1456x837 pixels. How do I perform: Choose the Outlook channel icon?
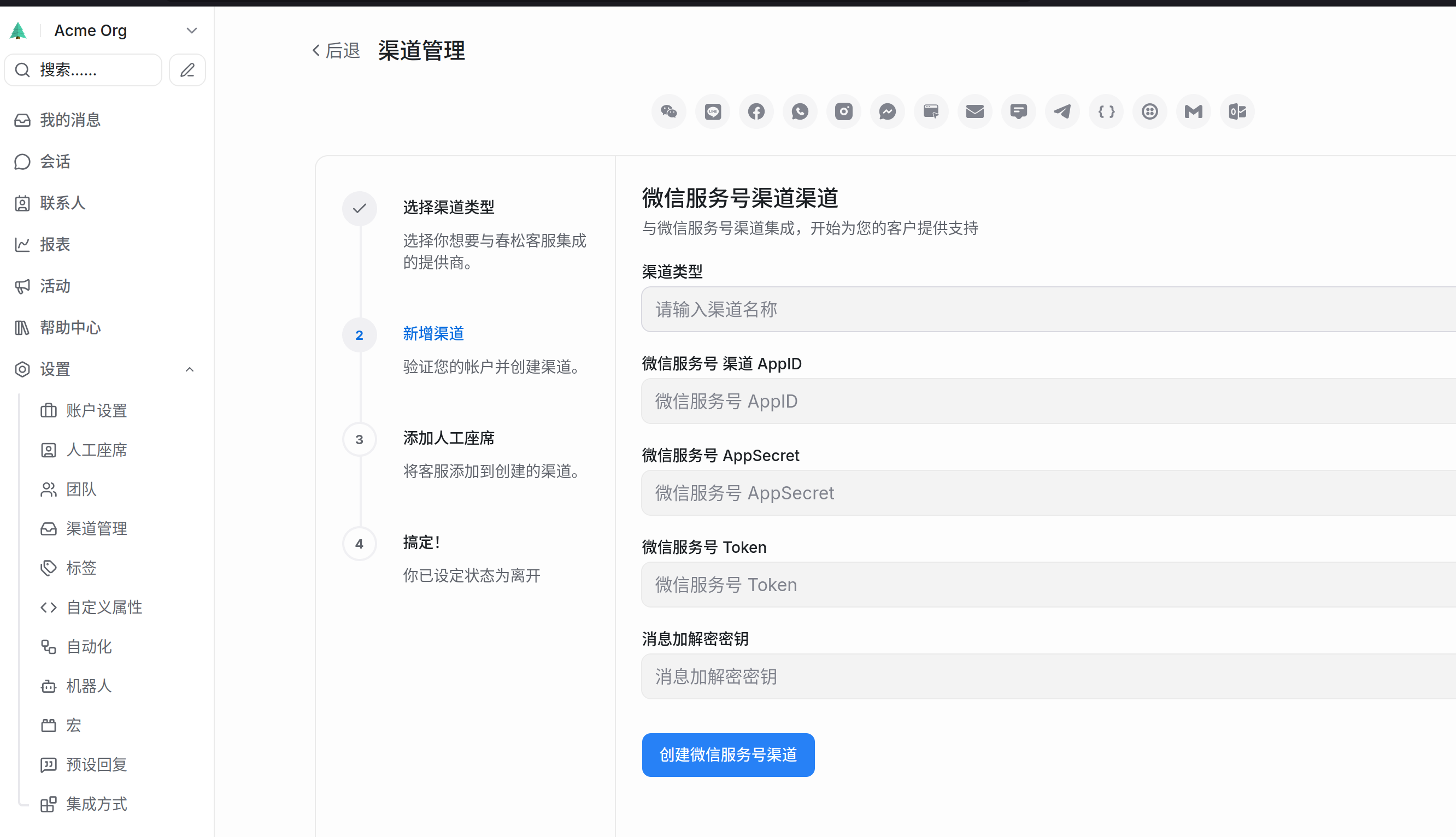click(x=1237, y=111)
